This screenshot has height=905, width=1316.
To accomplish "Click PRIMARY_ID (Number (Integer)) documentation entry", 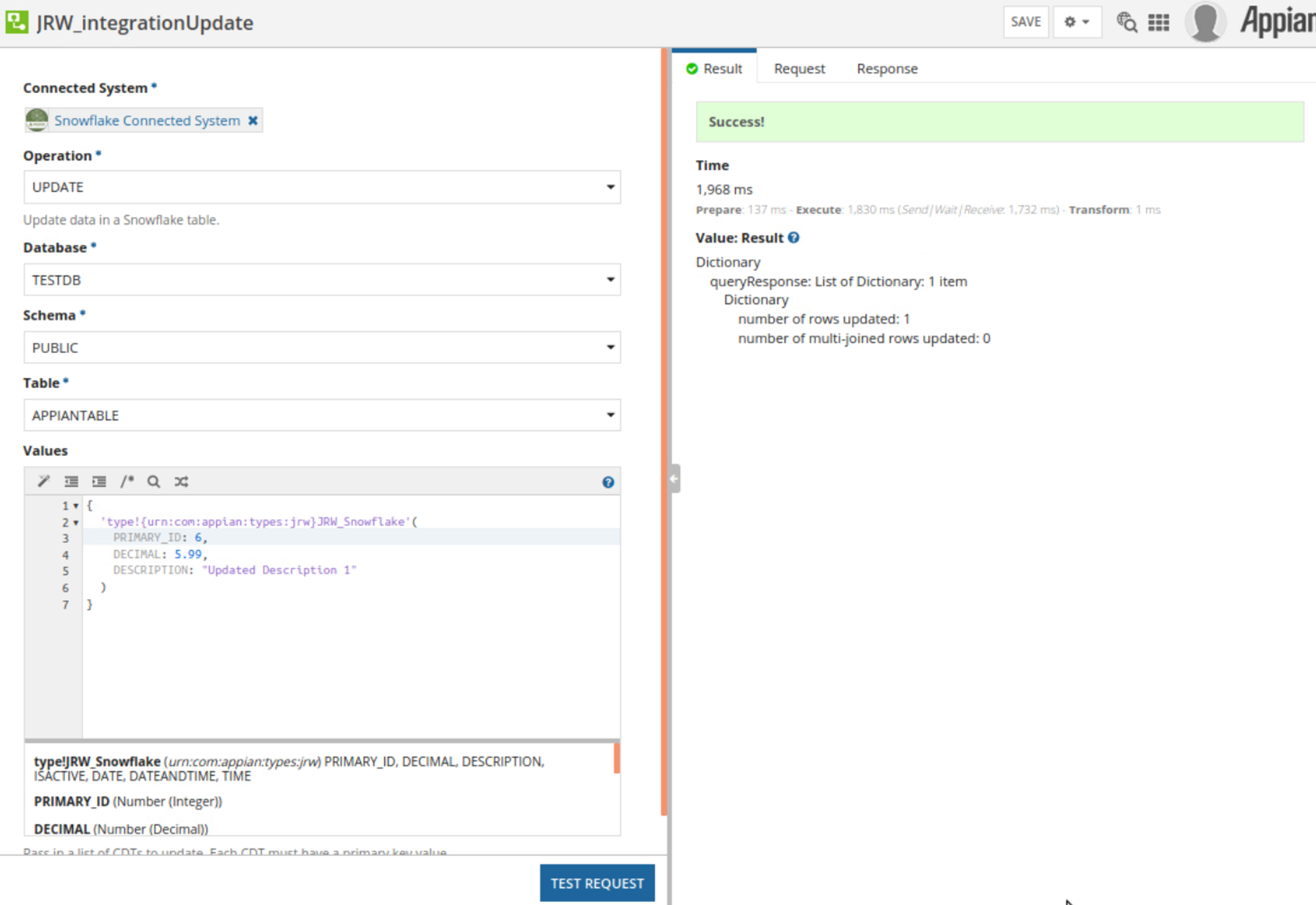I will click(x=128, y=801).
